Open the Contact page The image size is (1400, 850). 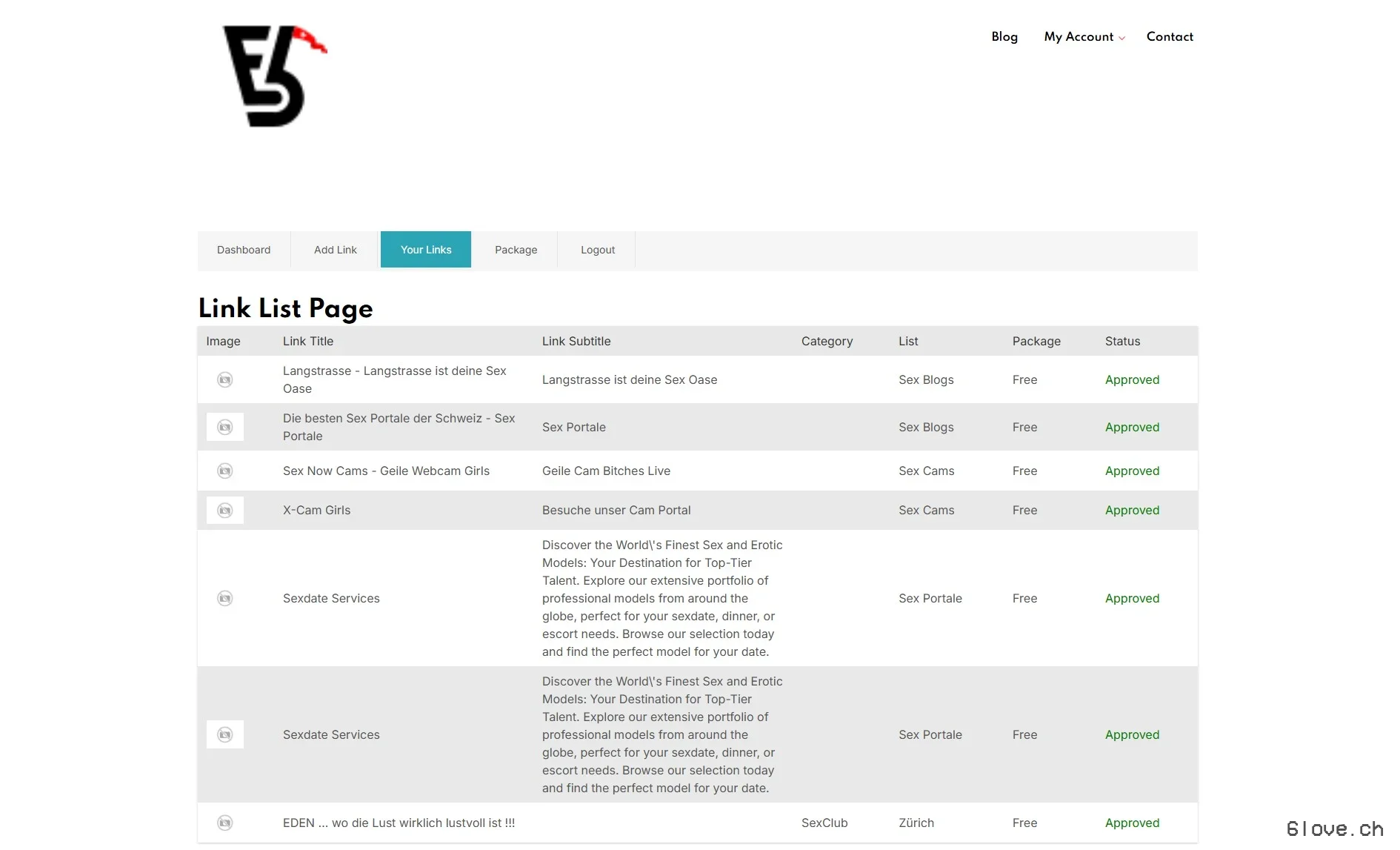click(1170, 36)
